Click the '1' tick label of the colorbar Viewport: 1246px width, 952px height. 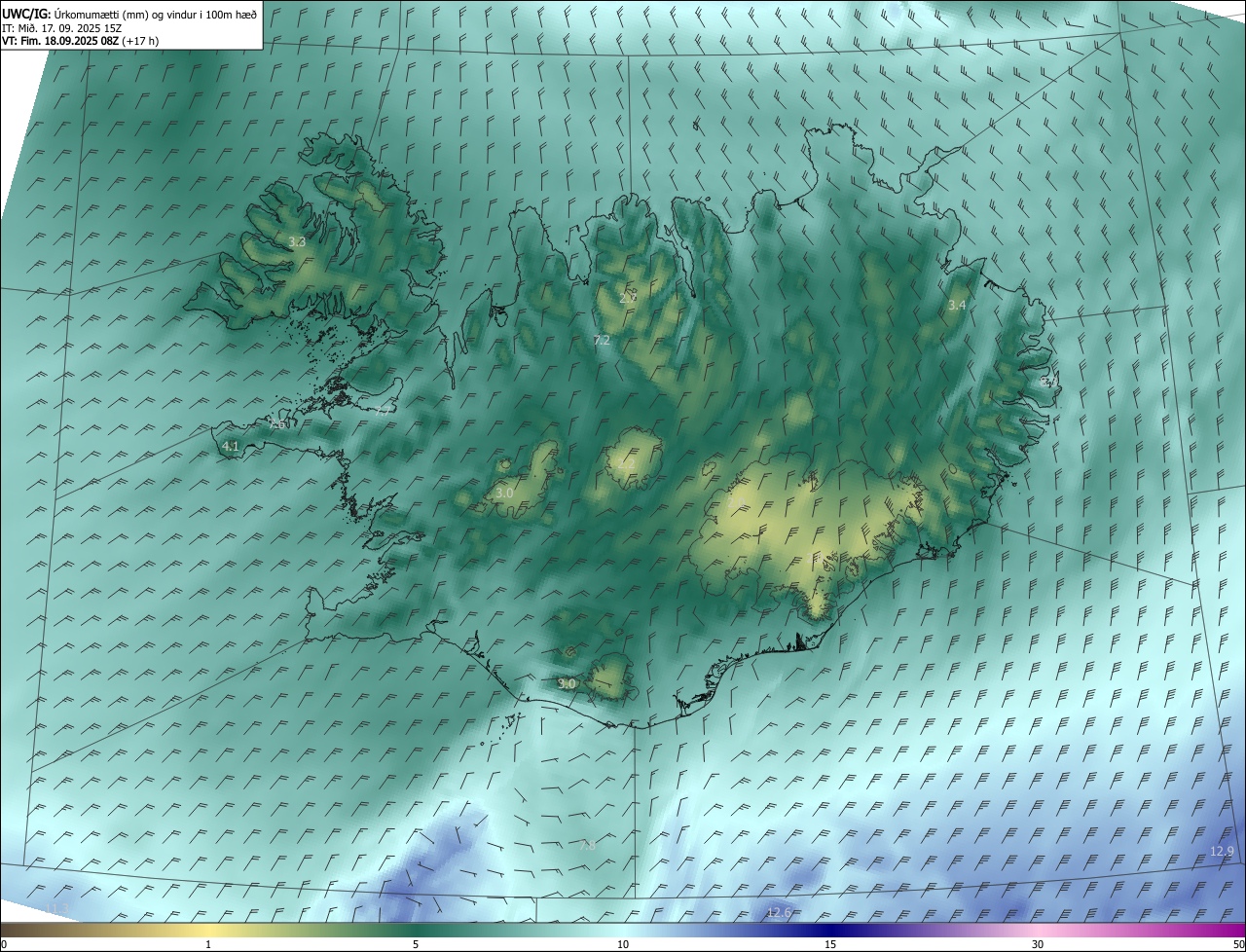pos(208,944)
